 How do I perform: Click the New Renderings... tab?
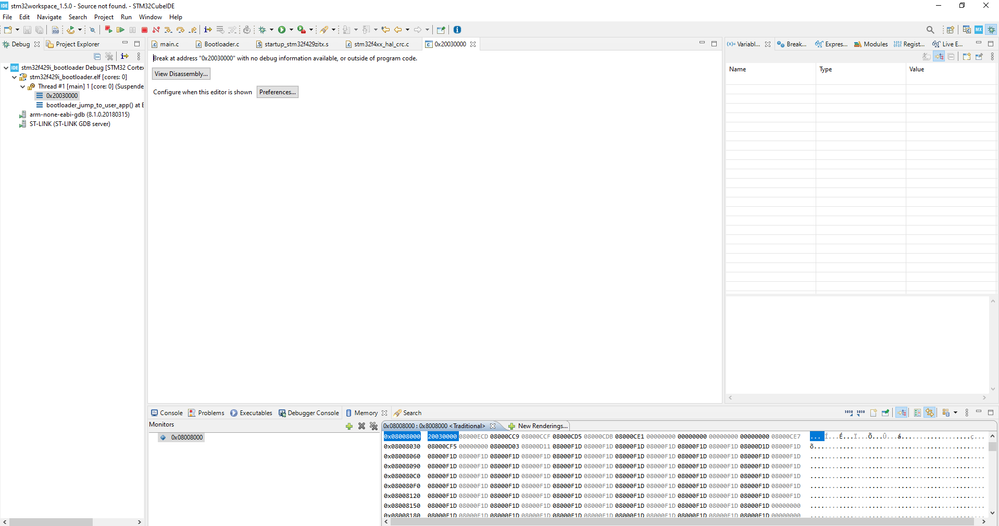[537, 426]
